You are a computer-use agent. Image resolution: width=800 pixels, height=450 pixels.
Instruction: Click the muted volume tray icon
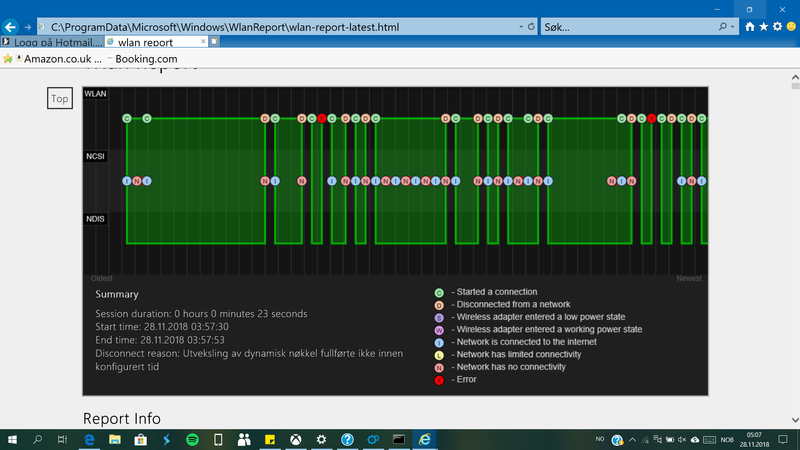click(682, 439)
